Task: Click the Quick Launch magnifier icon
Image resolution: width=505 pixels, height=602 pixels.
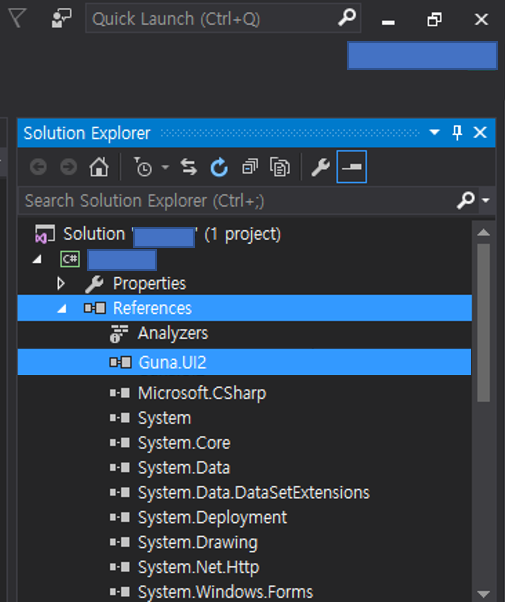Action: 347,18
